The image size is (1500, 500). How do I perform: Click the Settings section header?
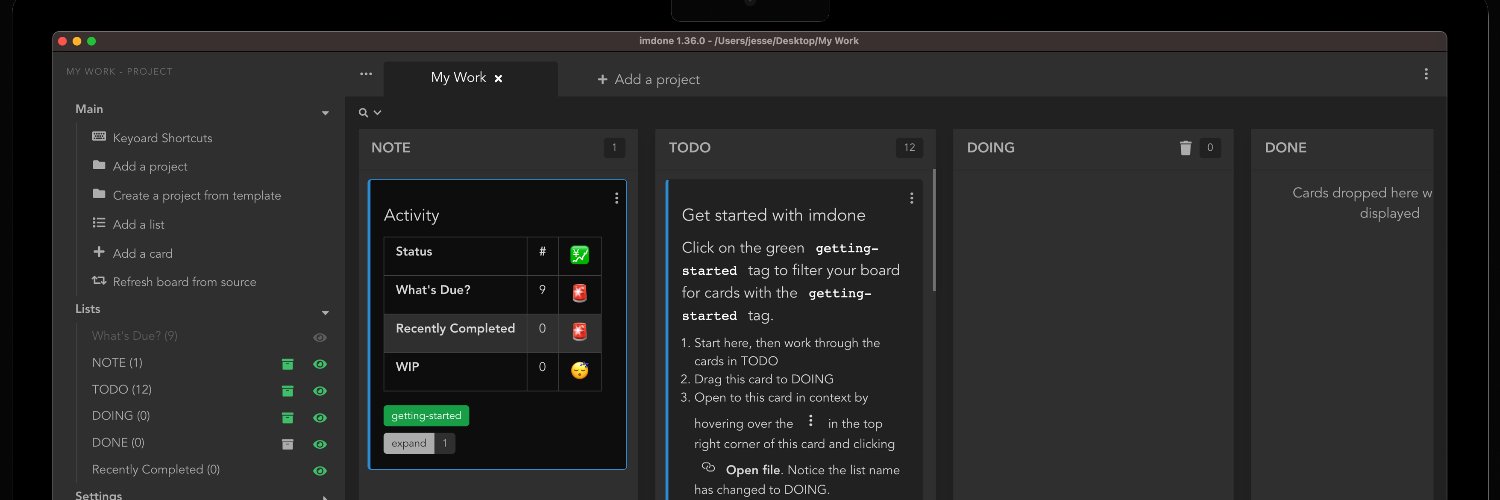pos(99,496)
